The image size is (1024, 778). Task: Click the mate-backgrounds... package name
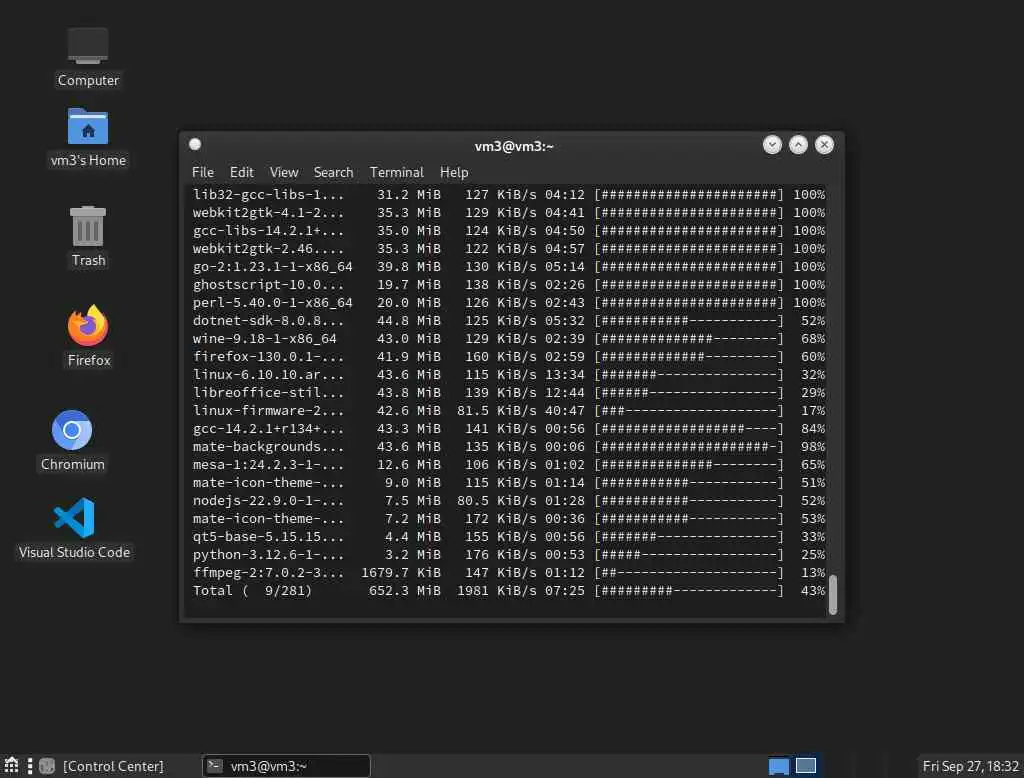pyautogui.click(x=268, y=447)
